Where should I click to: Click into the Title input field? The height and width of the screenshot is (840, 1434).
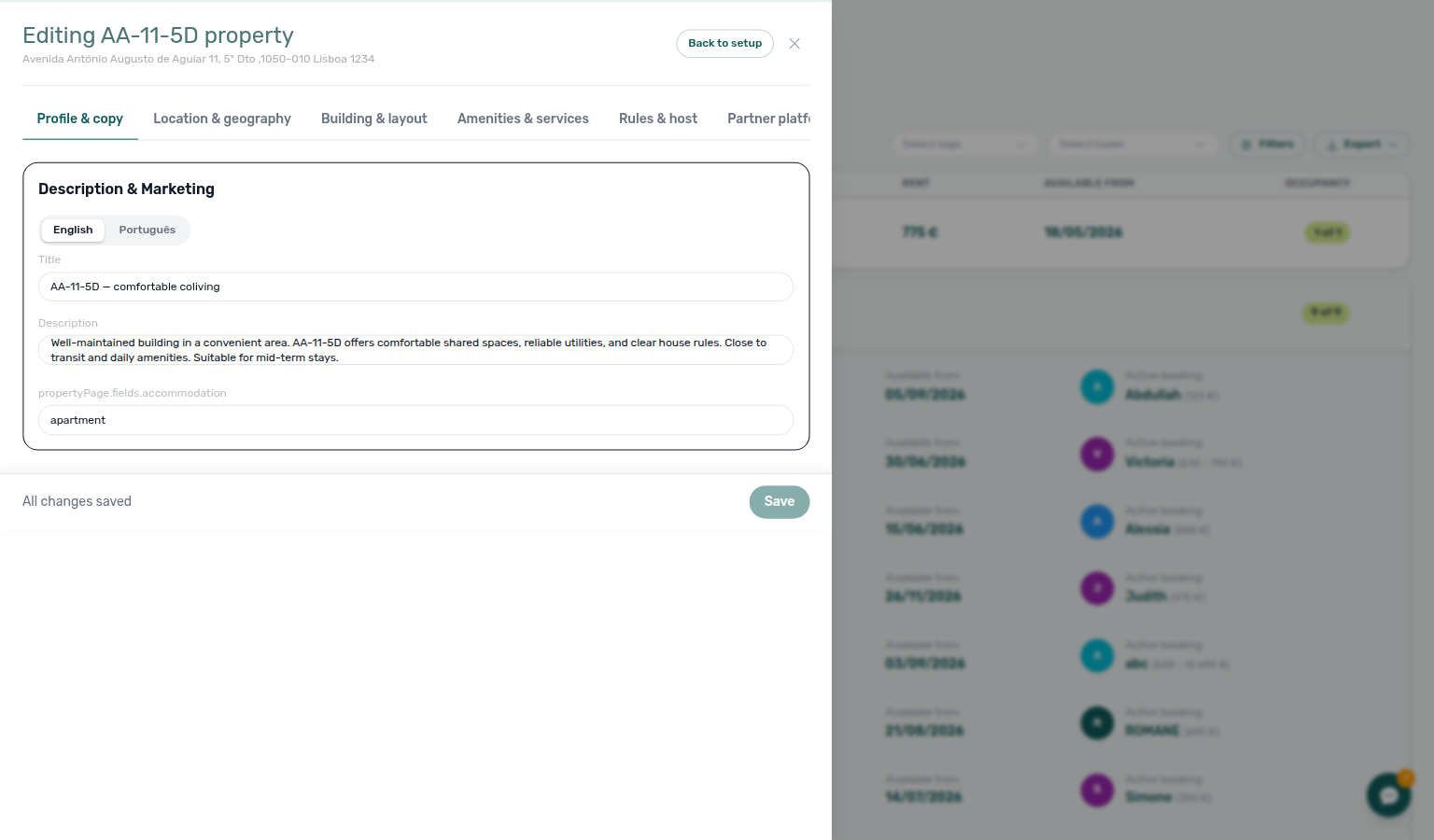[415, 287]
